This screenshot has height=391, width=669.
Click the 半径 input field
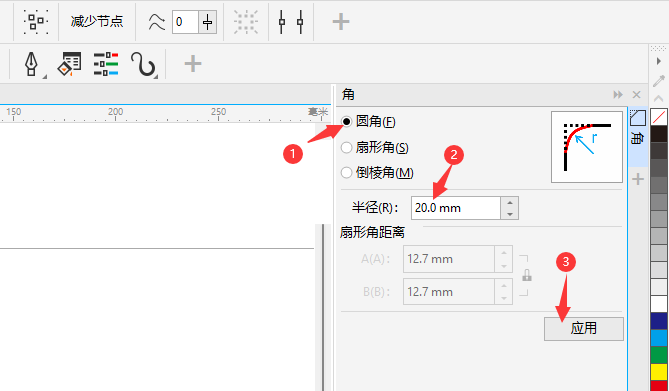tap(456, 208)
